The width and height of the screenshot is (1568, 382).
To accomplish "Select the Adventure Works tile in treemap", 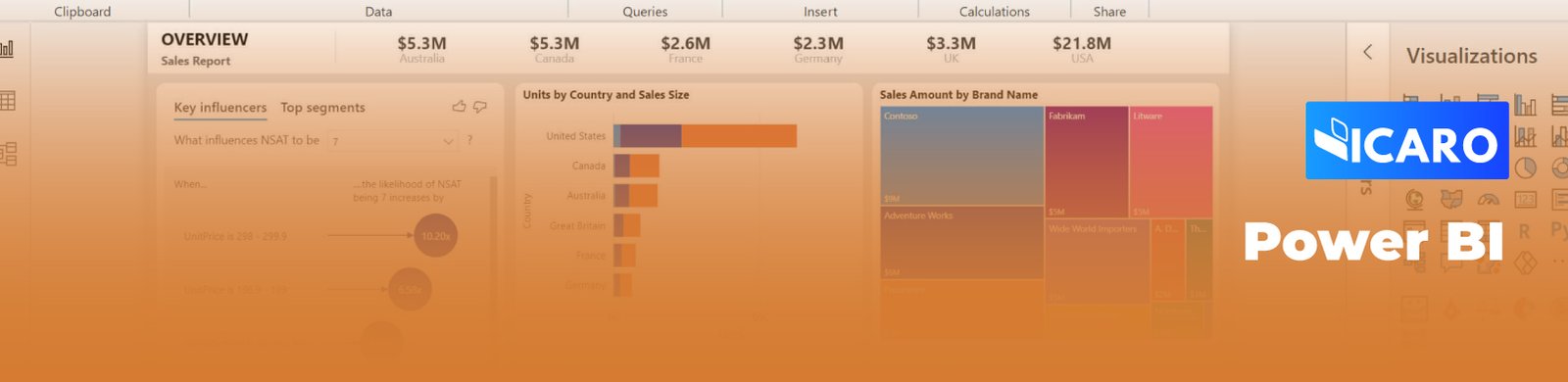I will click(x=961, y=242).
